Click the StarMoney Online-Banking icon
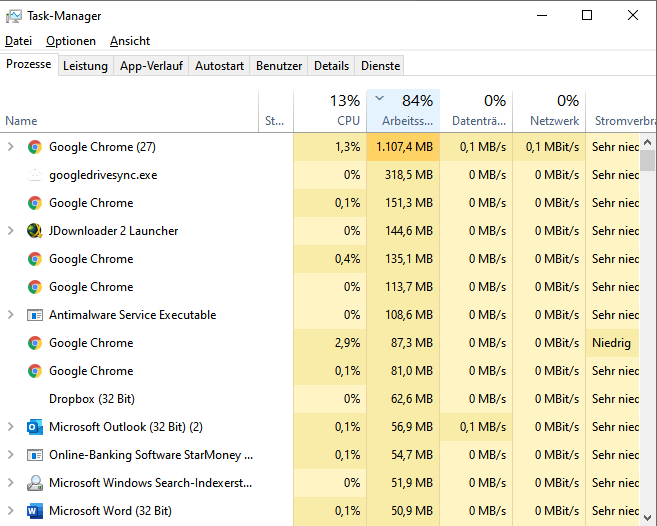Screen dimensions: 657x526 (34, 455)
